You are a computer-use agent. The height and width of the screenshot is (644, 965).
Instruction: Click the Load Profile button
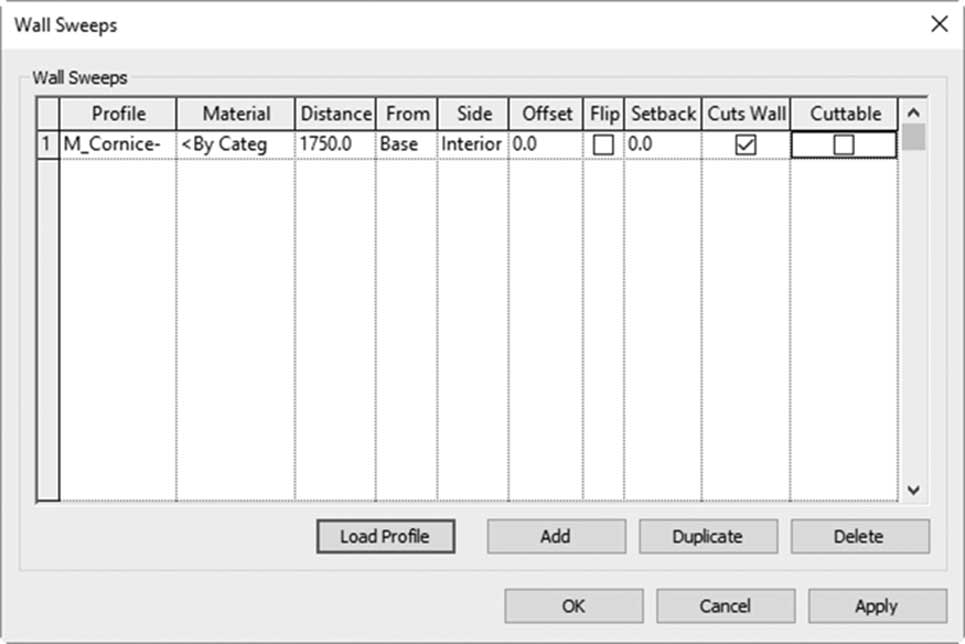[x=386, y=536]
